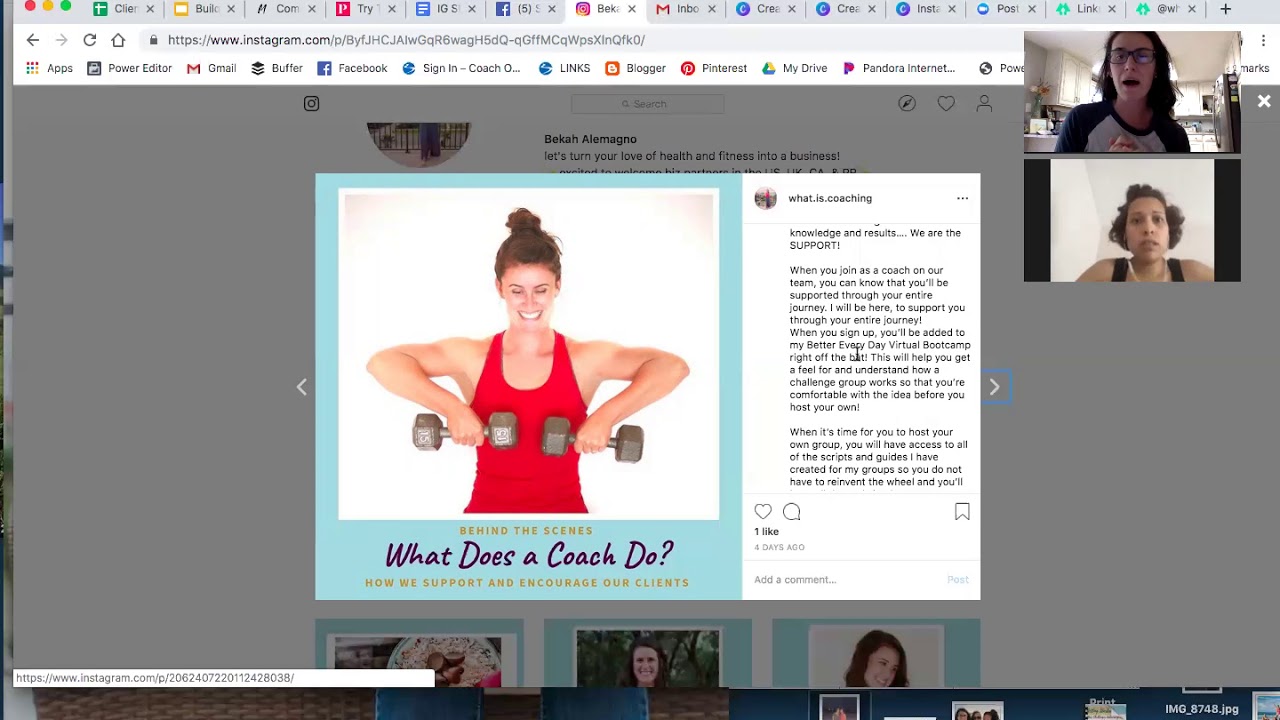This screenshot has width=1280, height=720.
Task: Go to the next post arrow
Action: pos(994,387)
